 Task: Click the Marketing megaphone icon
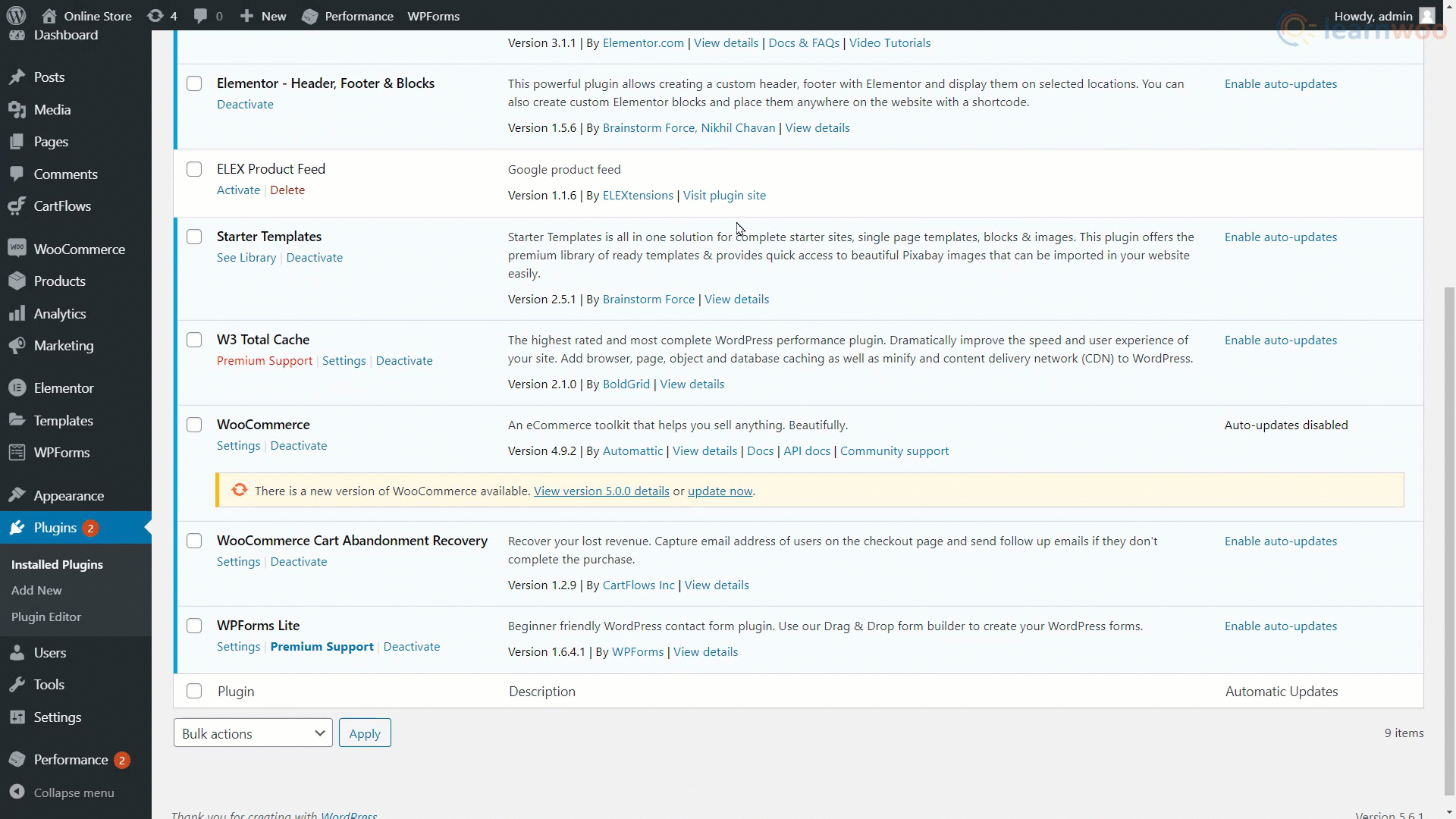coord(17,346)
